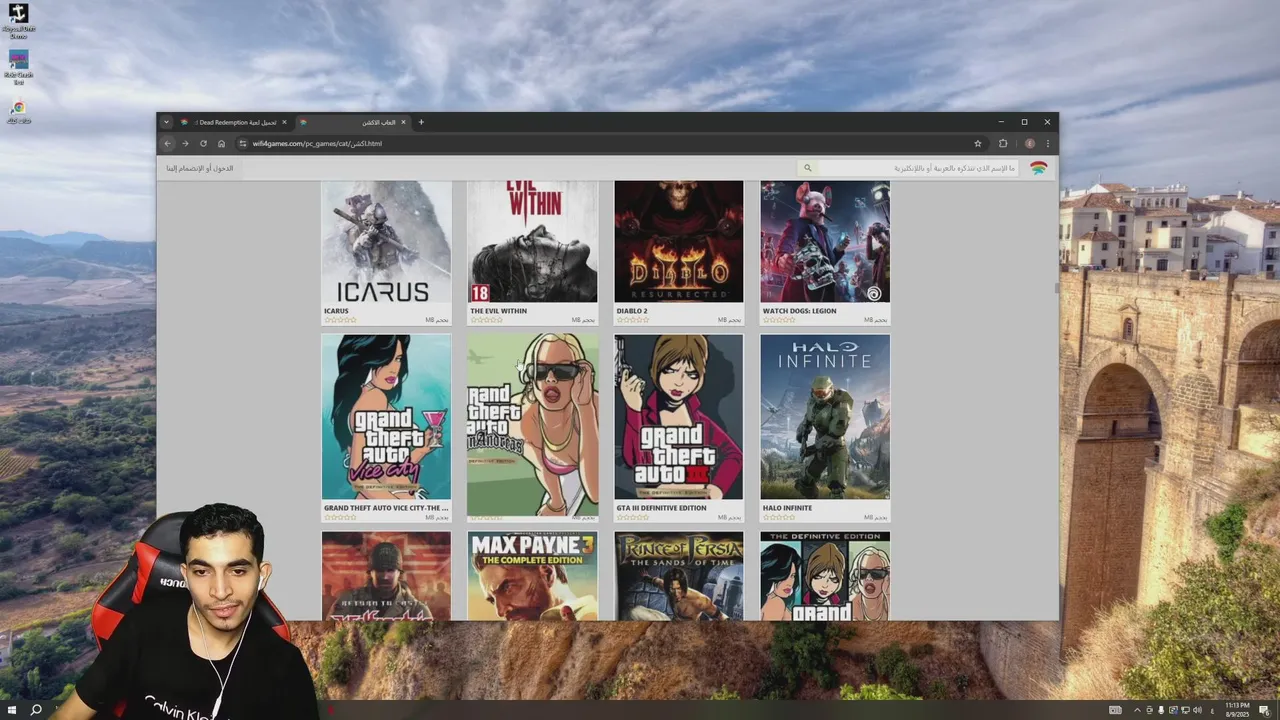Open the Prince of Persia cover
Image resolution: width=1280 pixels, height=720 pixels.
[679, 576]
